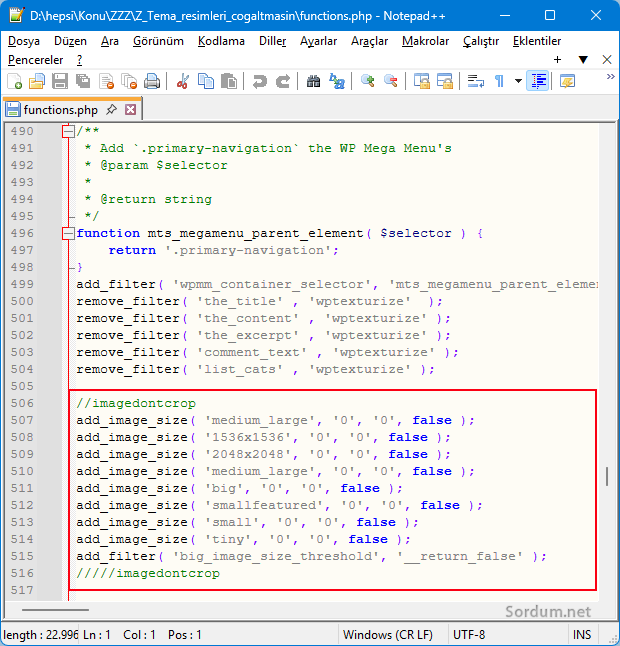620x646 pixels.
Task: Click line number 506 in the margin
Action: 22,403
